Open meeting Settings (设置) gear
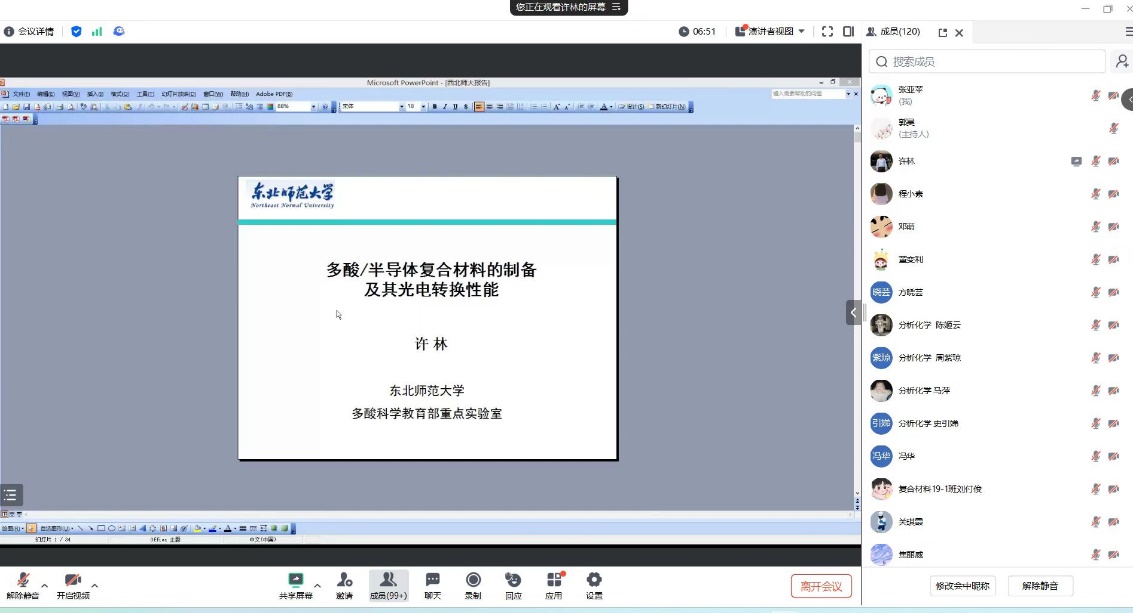 594,581
